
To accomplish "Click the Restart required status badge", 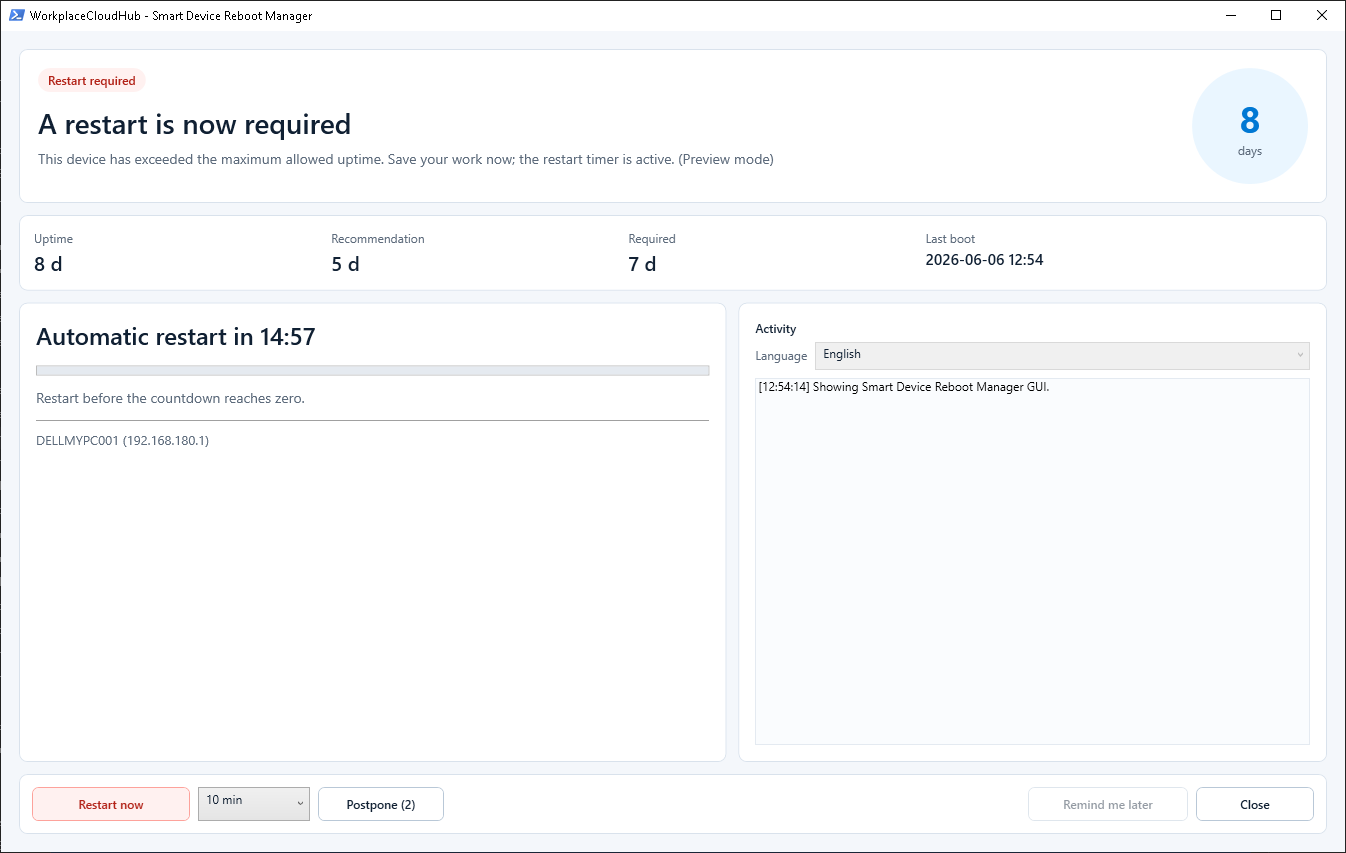I will click(92, 81).
